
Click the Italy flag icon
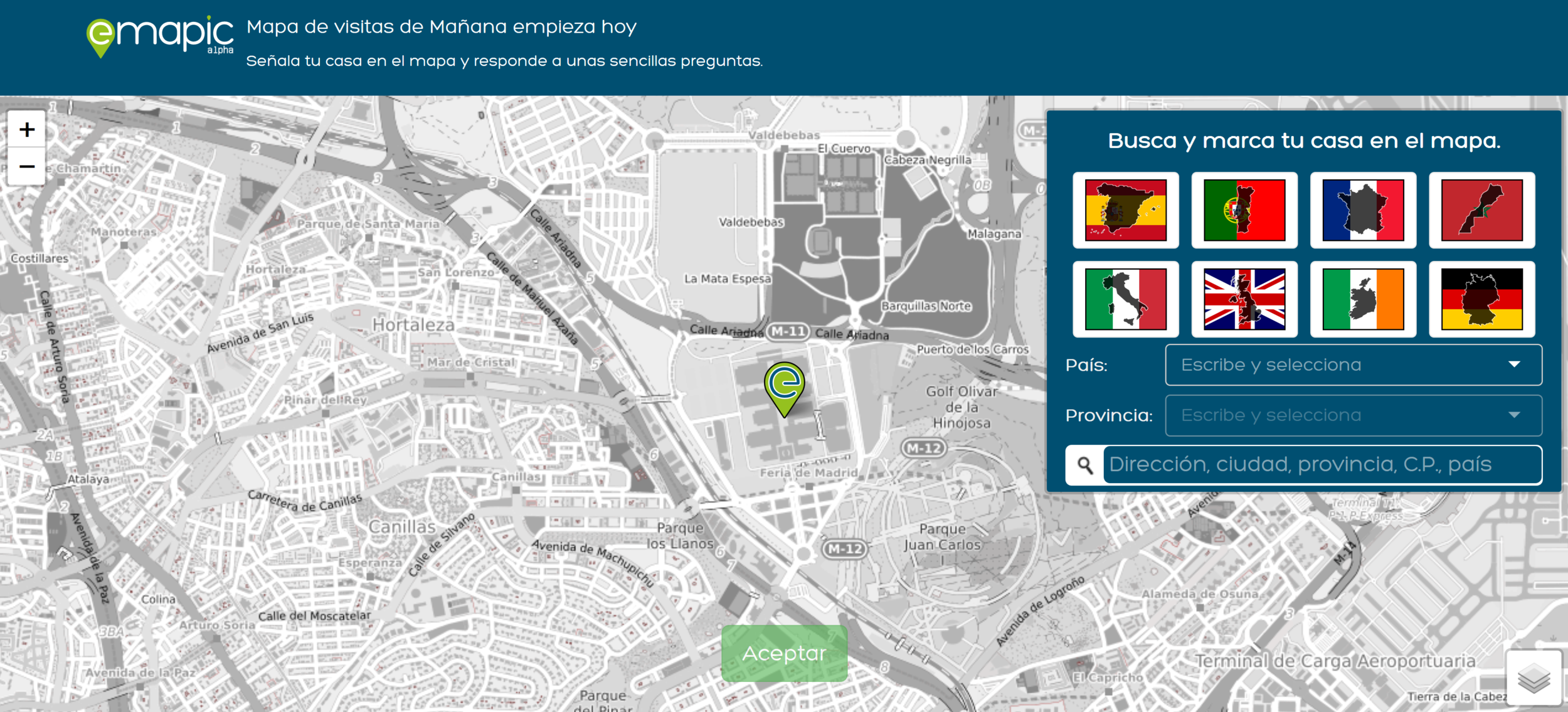point(1125,299)
